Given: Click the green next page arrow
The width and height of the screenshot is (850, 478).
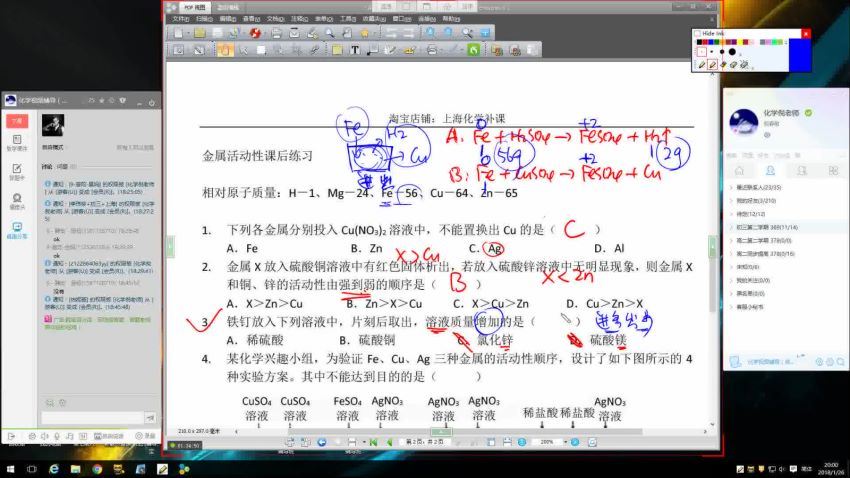Looking at the screenshot, I should click(389, 441).
